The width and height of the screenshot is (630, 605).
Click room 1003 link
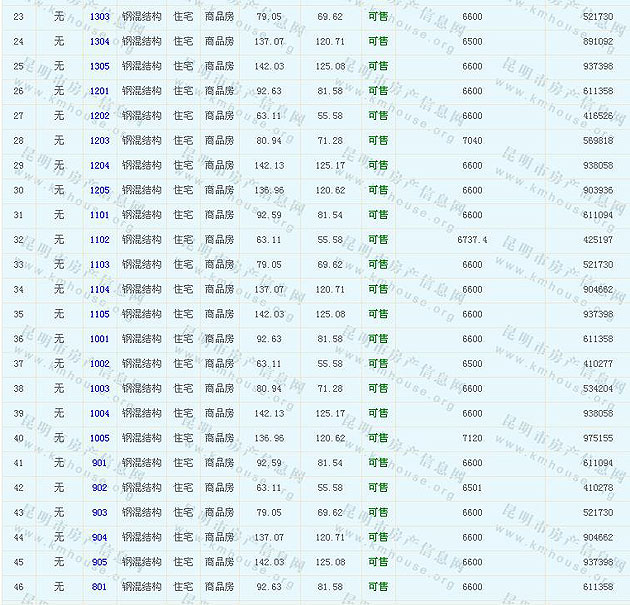(x=99, y=388)
